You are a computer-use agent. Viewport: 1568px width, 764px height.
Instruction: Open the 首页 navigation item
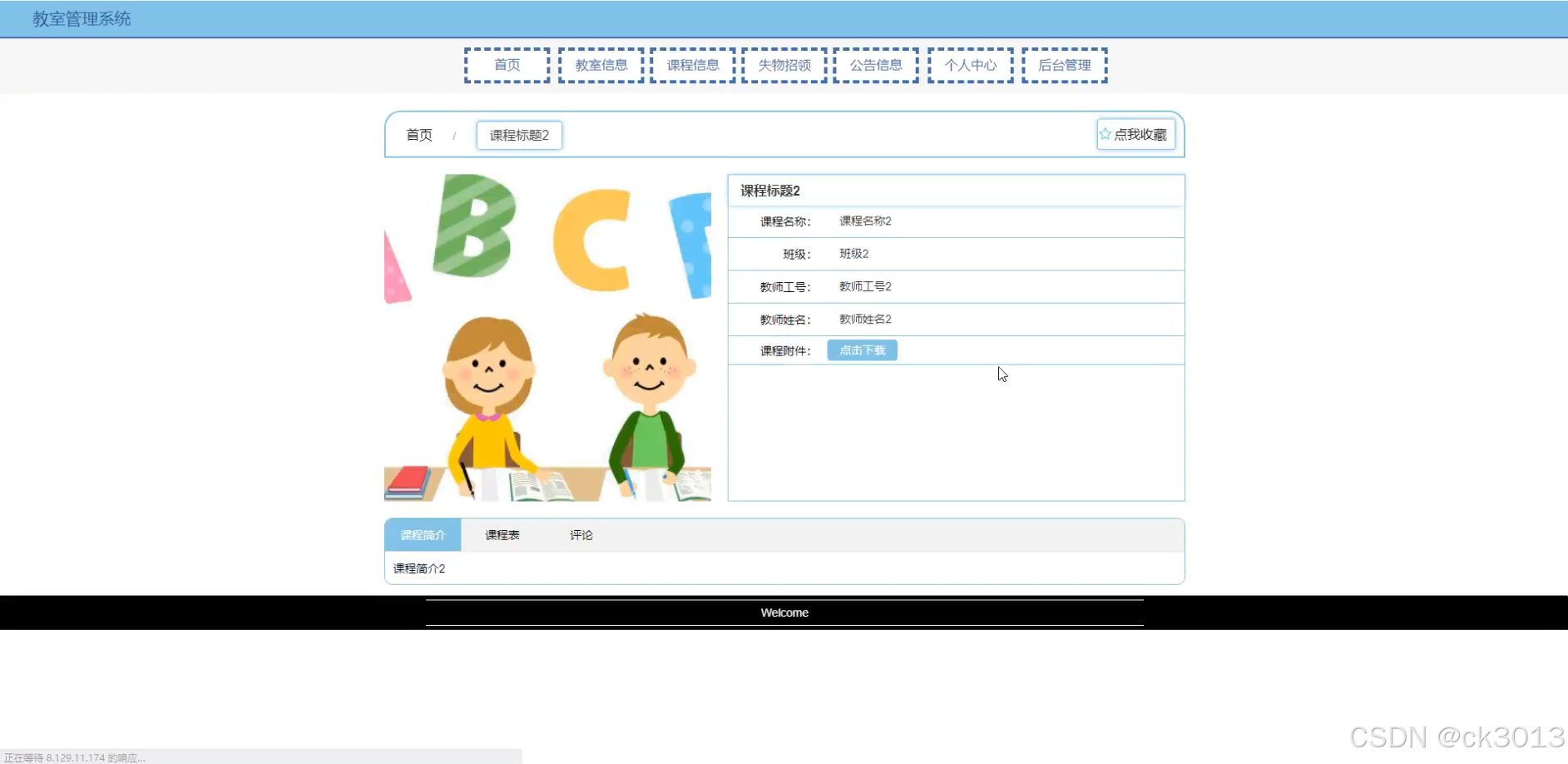[x=507, y=65]
